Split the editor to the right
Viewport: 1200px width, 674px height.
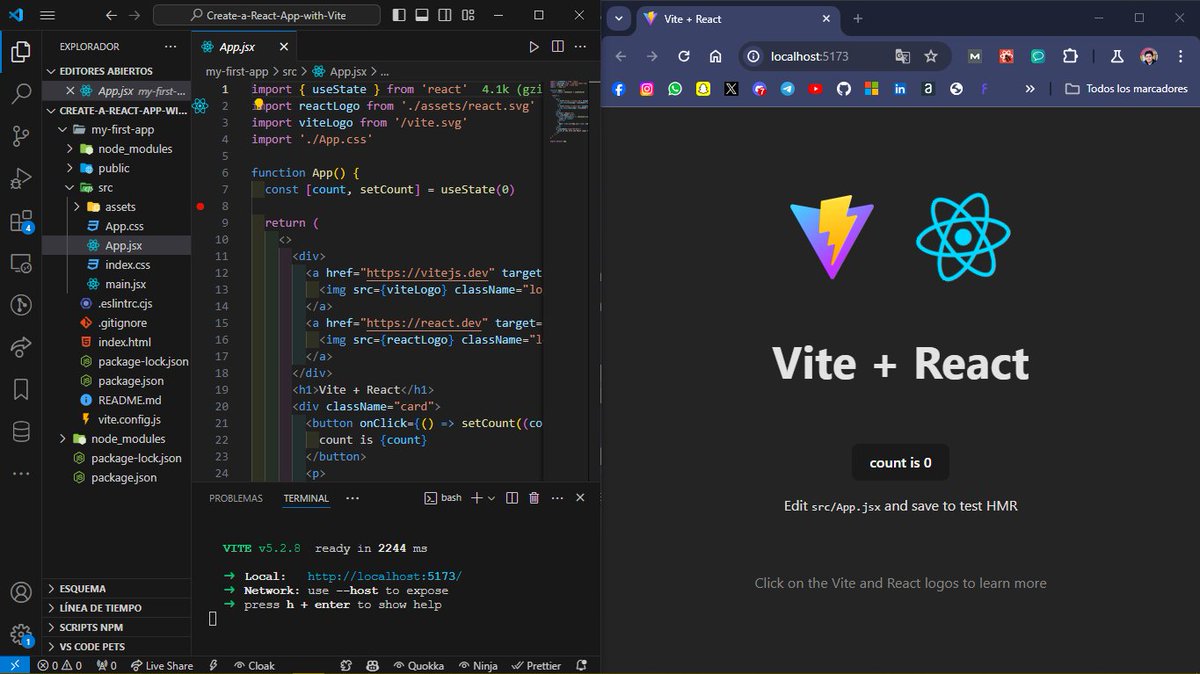(558, 47)
